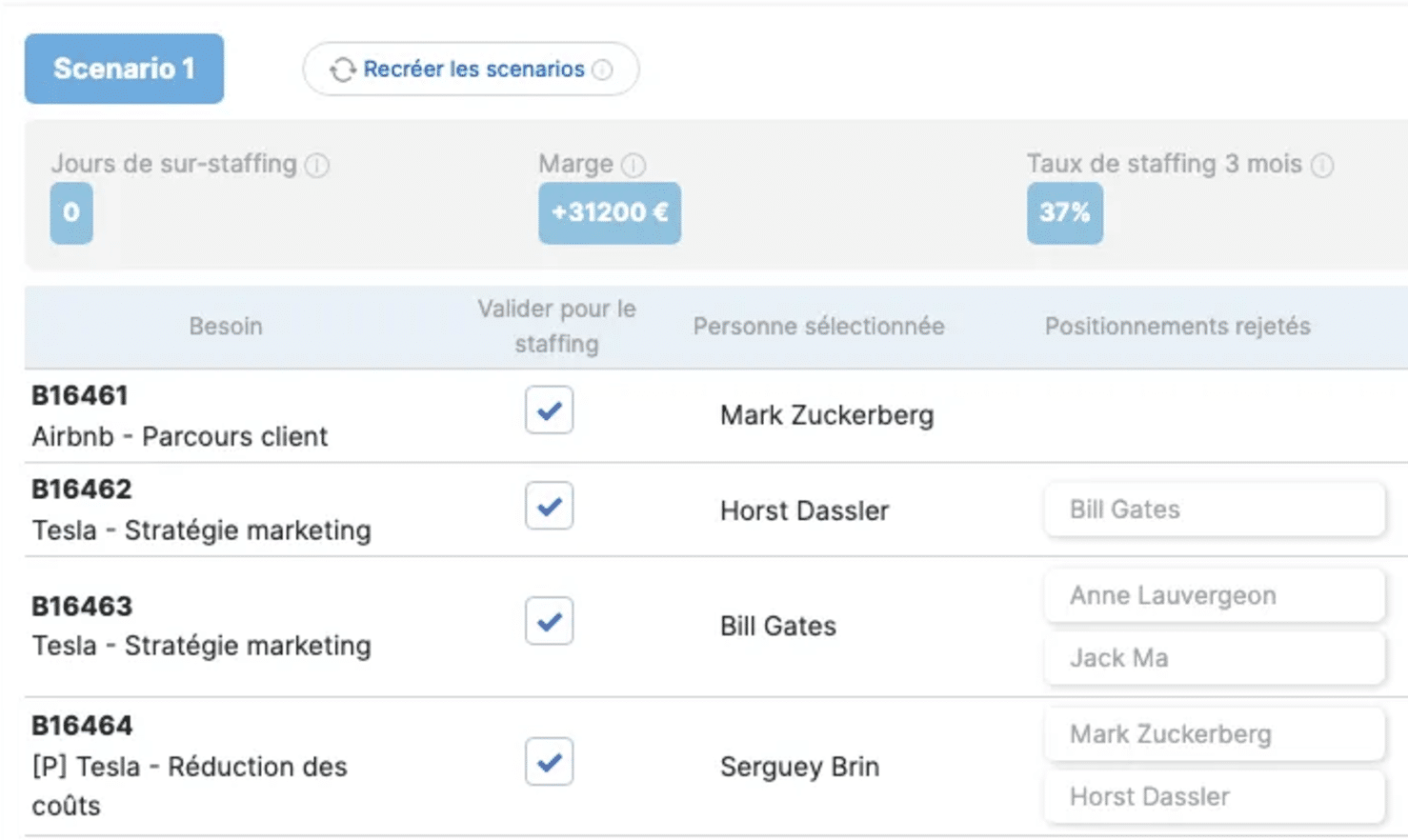The image size is (1408, 840).
Task: Click the refresh icon in Recréer les scenarios
Action: click(342, 70)
